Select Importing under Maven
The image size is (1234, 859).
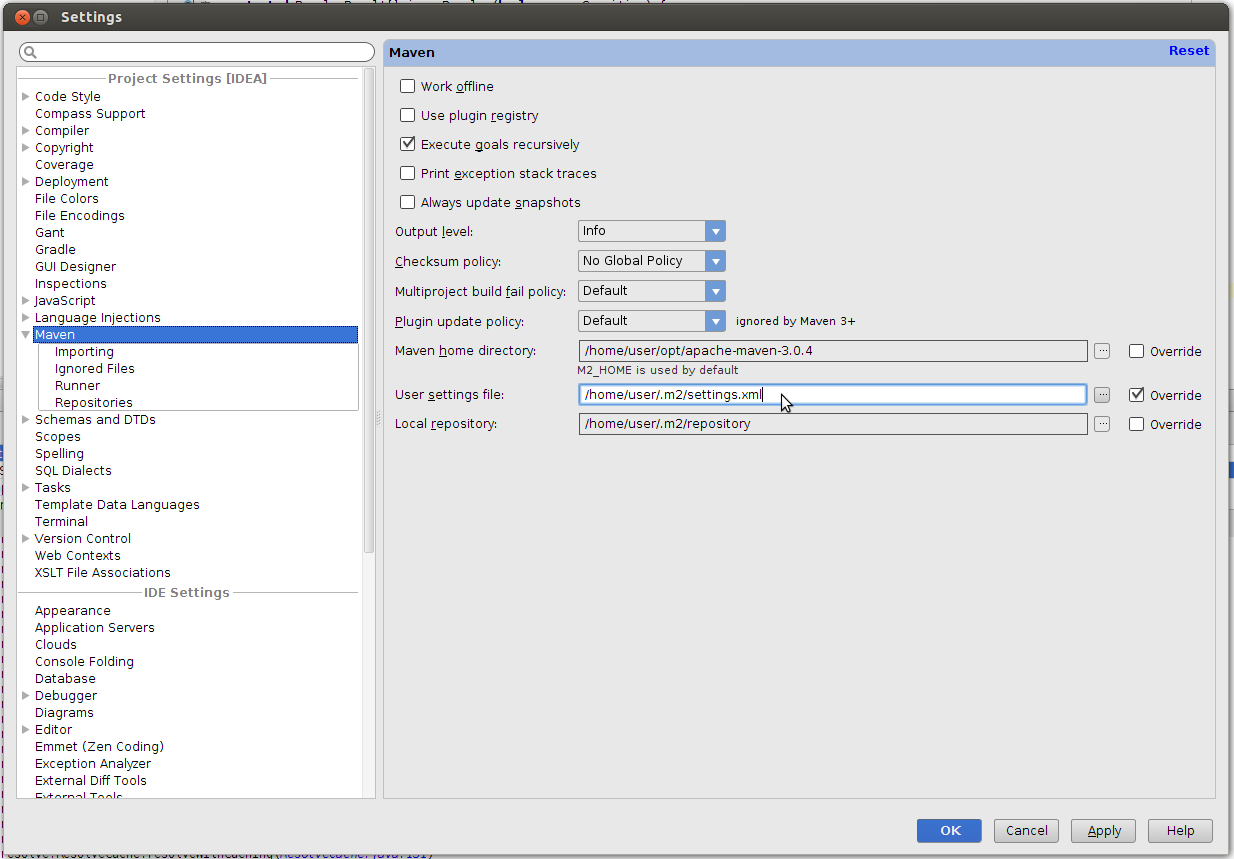(x=84, y=352)
